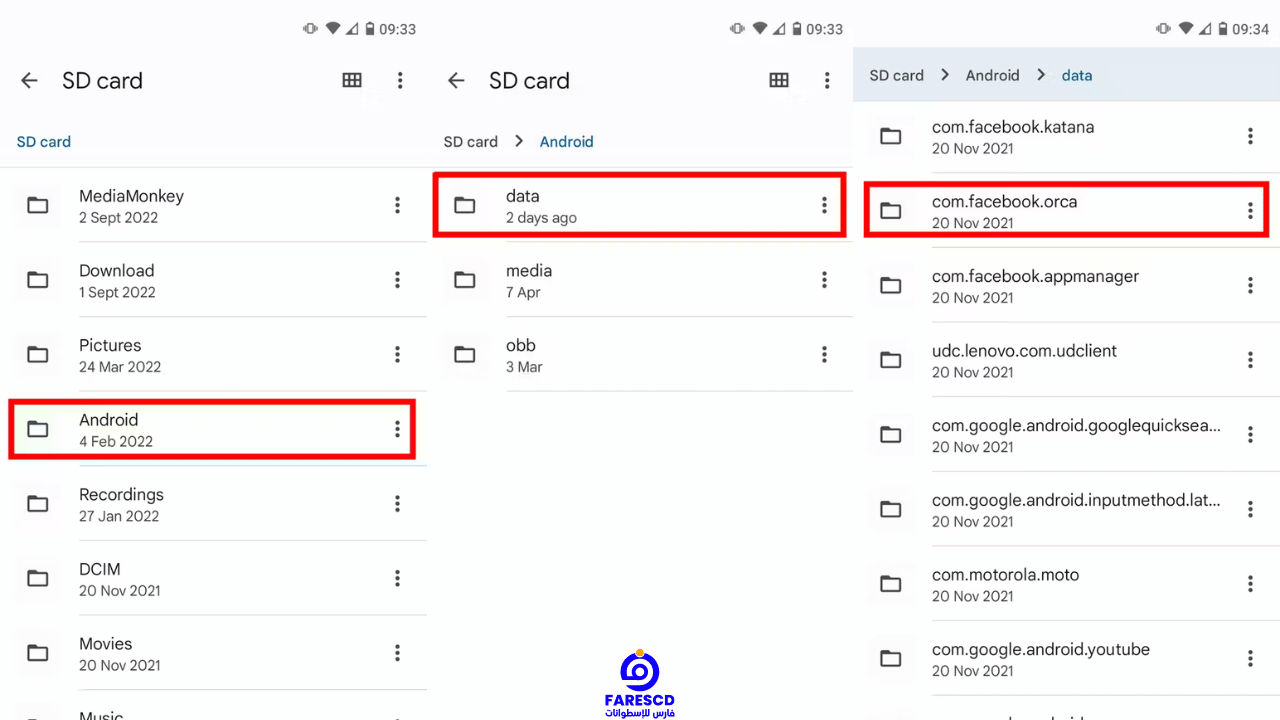Select Android breadcrumb in right panel
This screenshot has height=720, width=1280.
(993, 75)
